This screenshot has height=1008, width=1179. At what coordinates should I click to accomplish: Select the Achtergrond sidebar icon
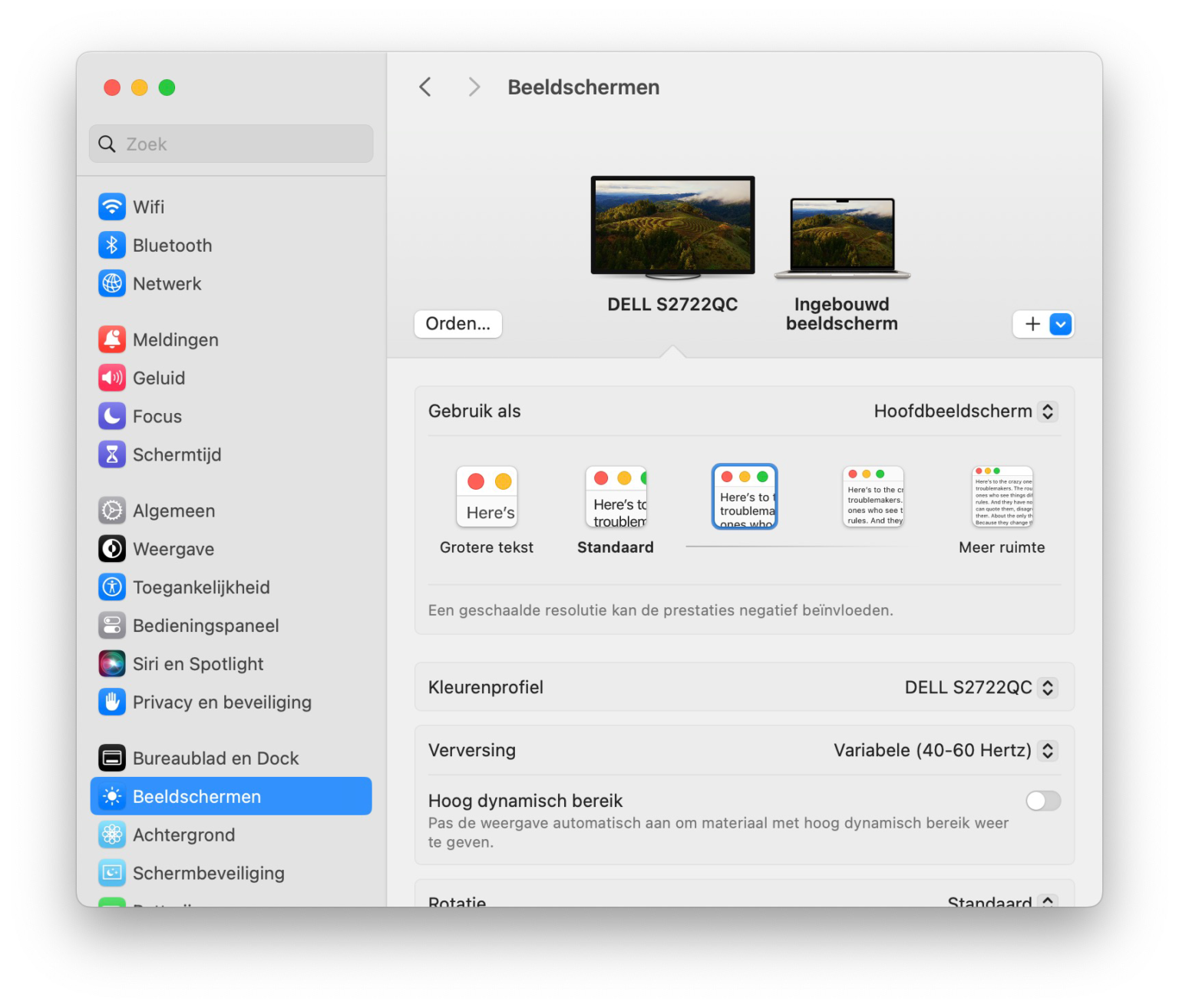[112, 834]
